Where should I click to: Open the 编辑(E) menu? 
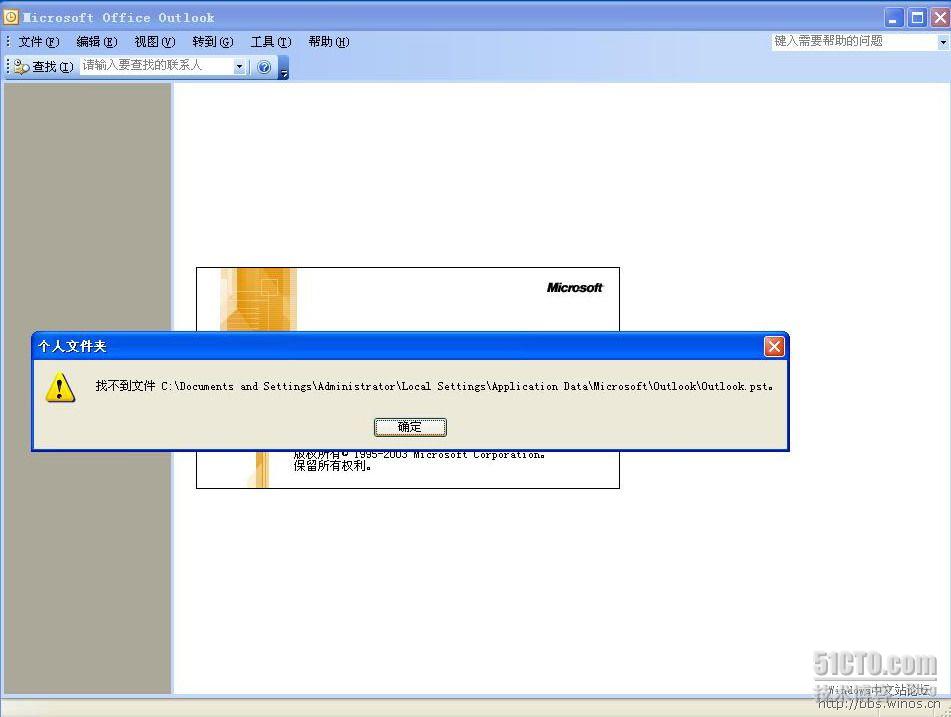pos(96,42)
